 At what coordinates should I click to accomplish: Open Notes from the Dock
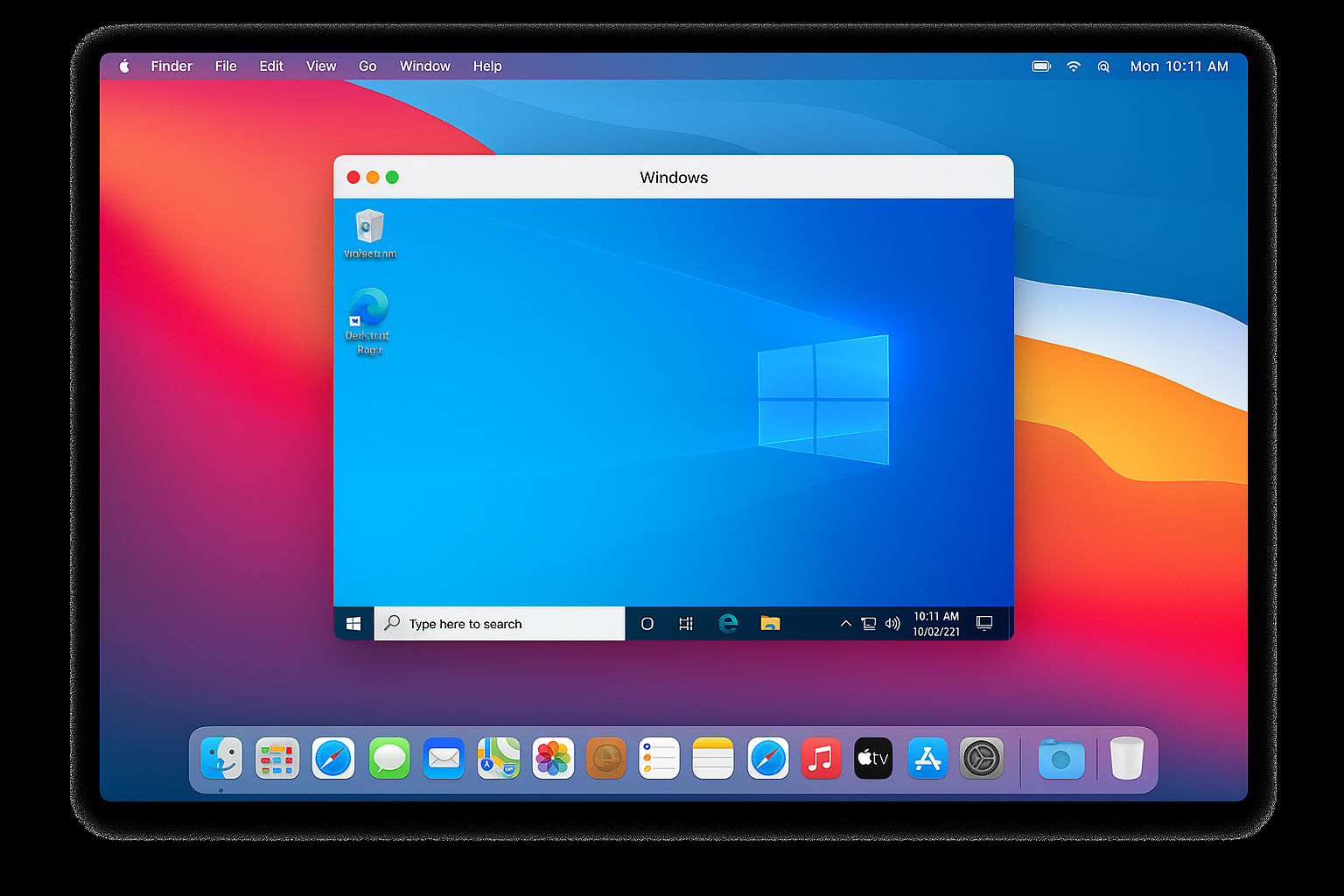713,758
